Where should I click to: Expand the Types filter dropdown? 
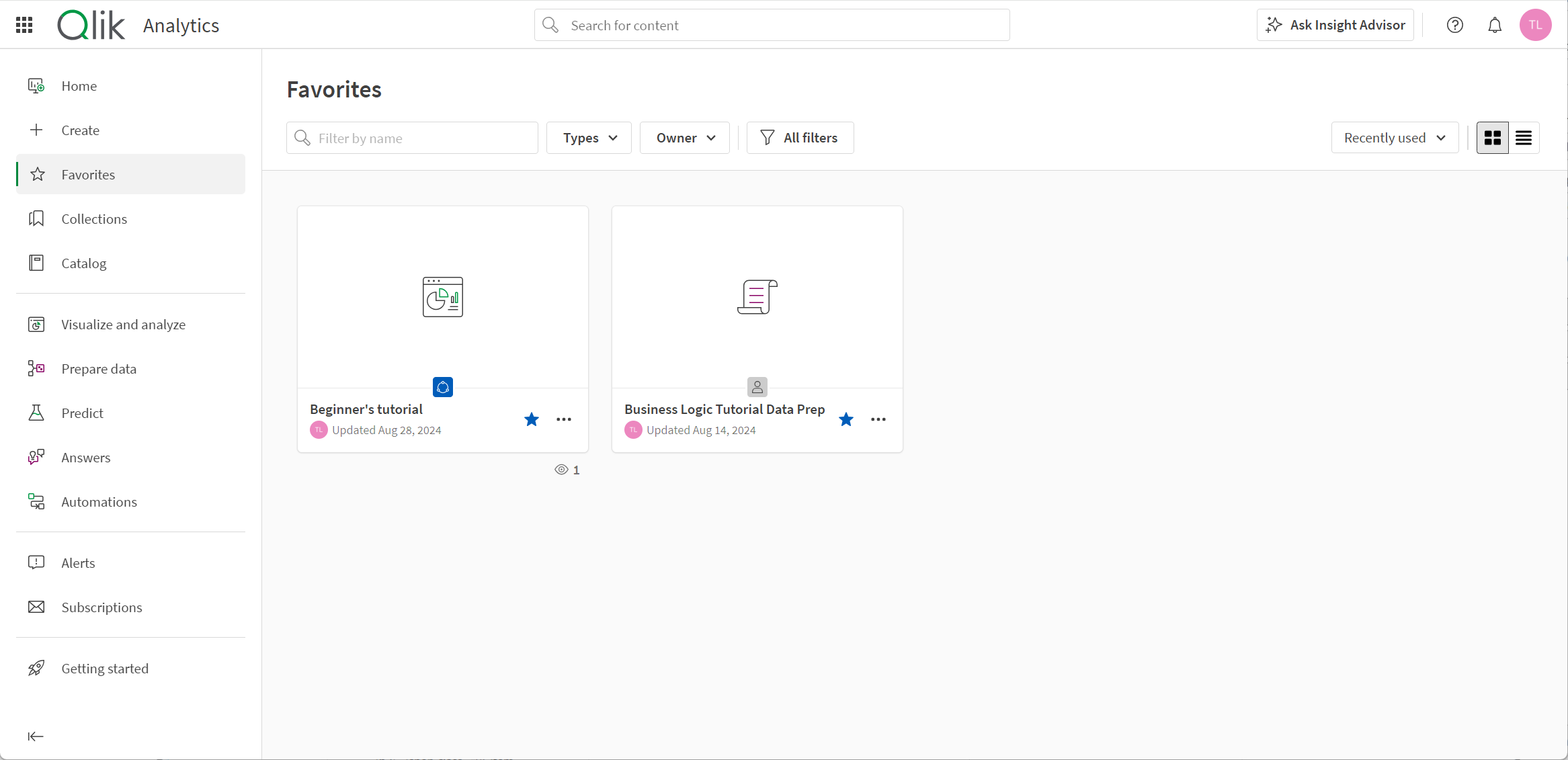(x=589, y=137)
